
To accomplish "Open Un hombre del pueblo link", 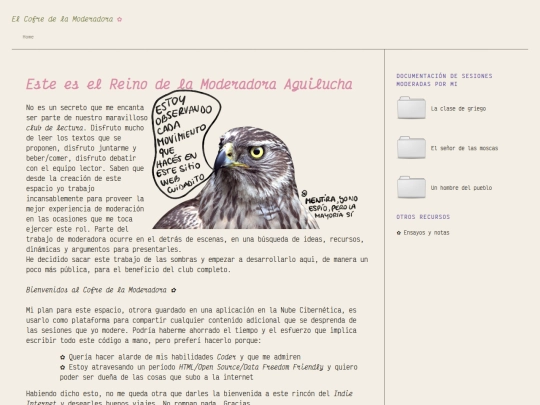I will (x=461, y=188).
